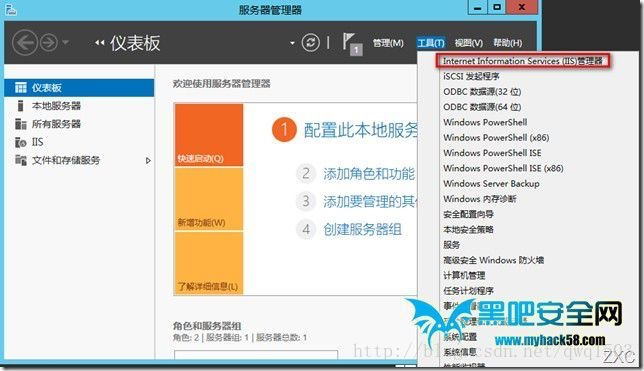Viewport: 644px width, 371px height.
Task: Open 计算机管理 from tools menu
Action: pyautogui.click(x=464, y=275)
